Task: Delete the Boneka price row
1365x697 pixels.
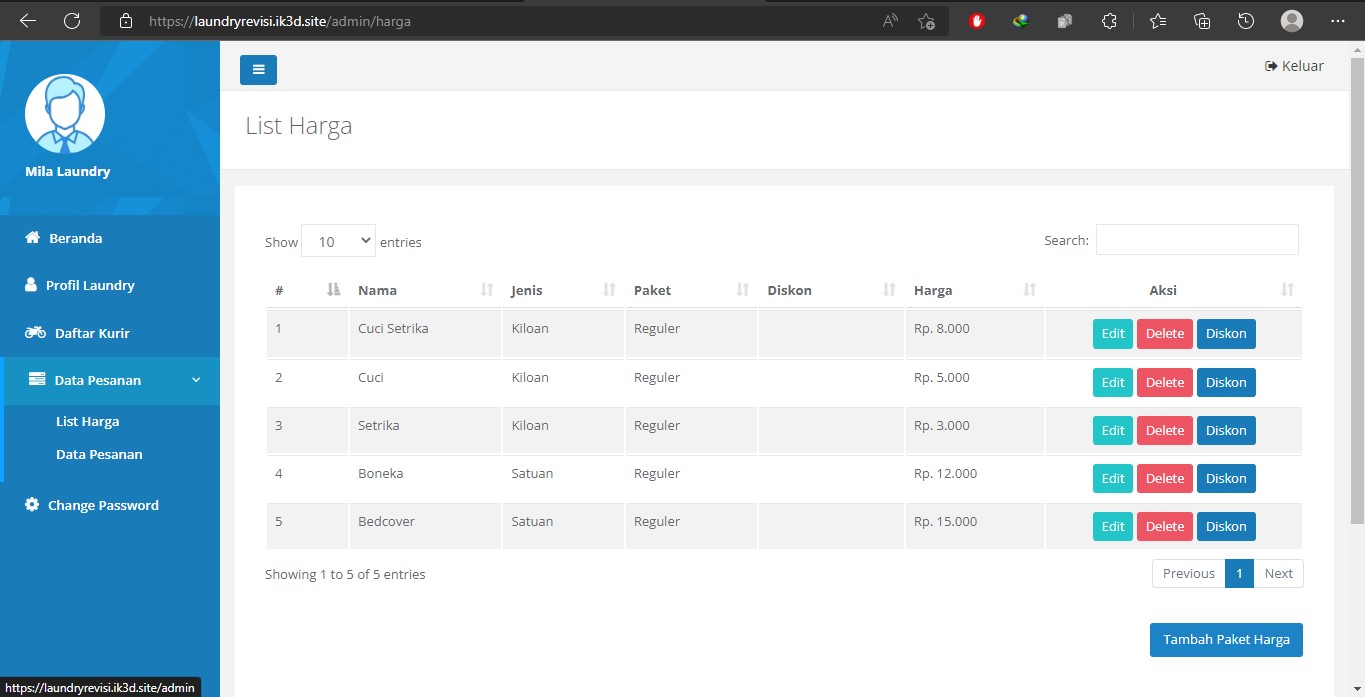Action: [x=1164, y=478]
